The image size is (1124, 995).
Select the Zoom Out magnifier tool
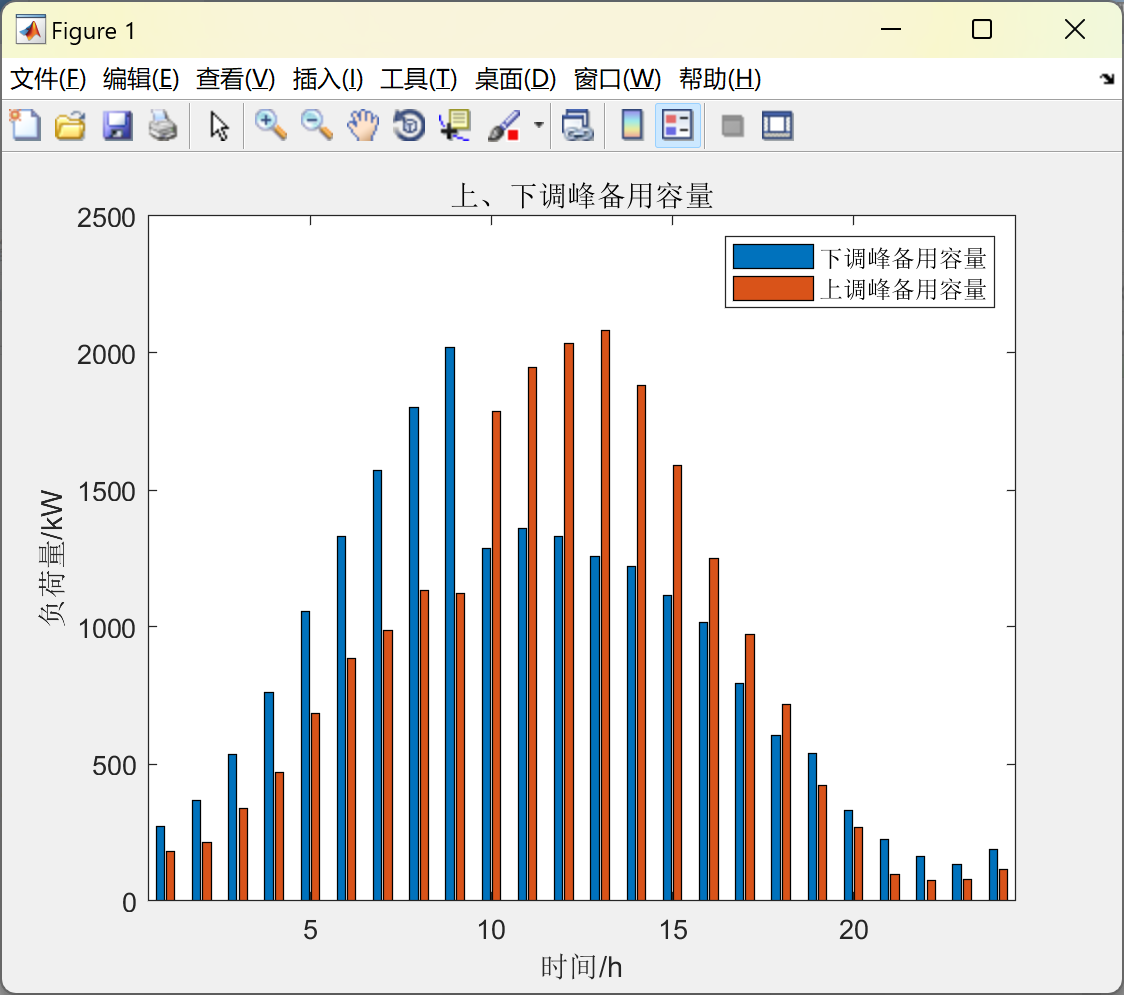[x=316, y=125]
